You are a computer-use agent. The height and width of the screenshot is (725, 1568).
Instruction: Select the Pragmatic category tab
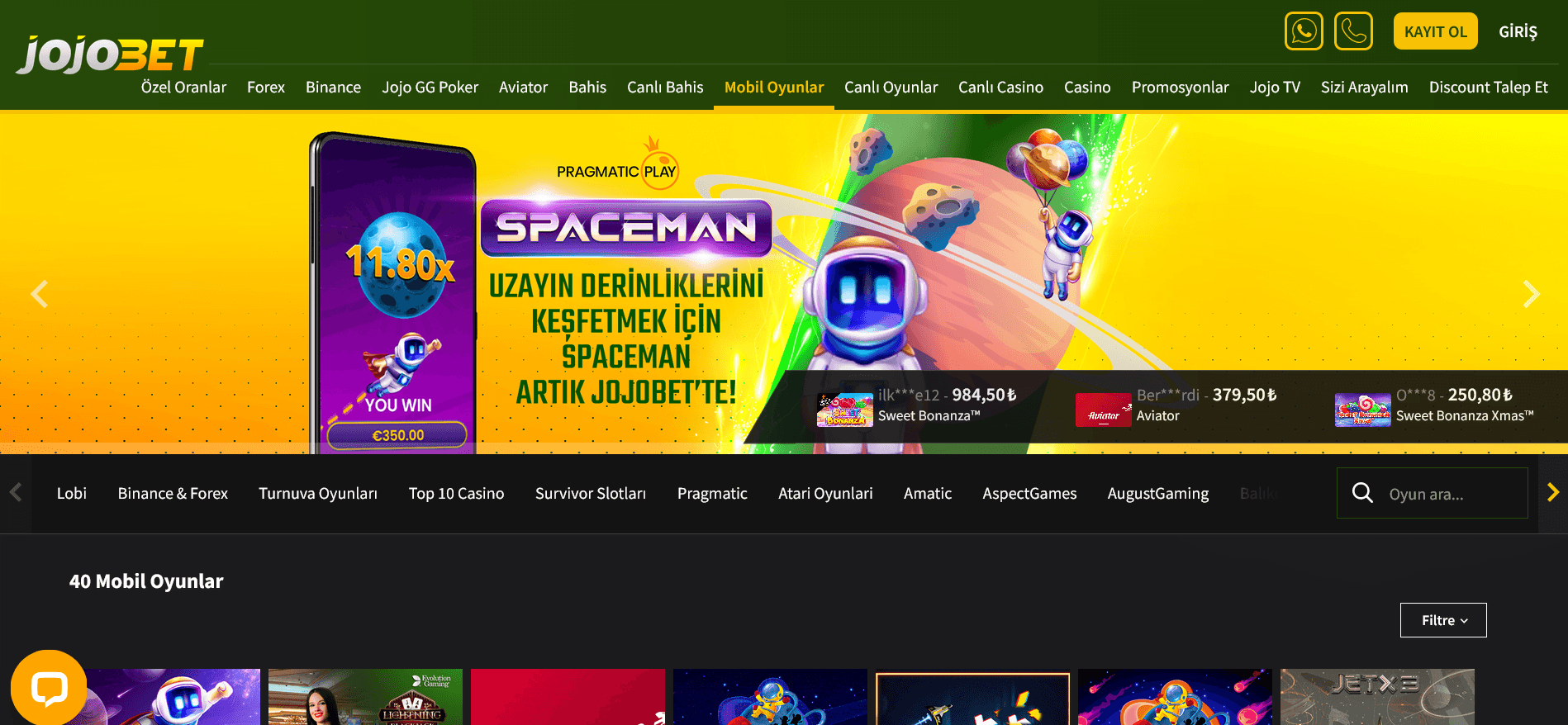coord(712,493)
